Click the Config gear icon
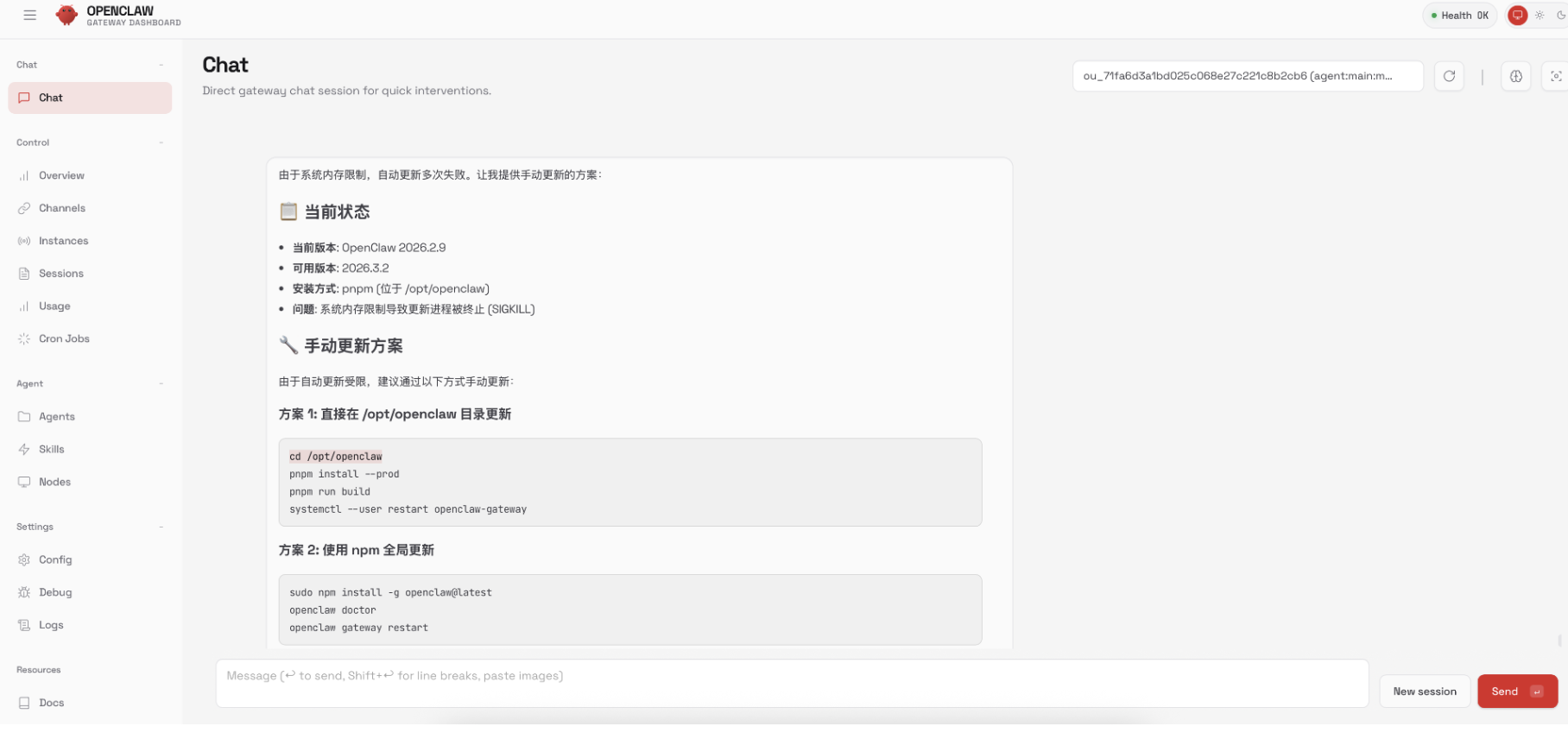This screenshot has width=1568, height=739. pos(24,559)
